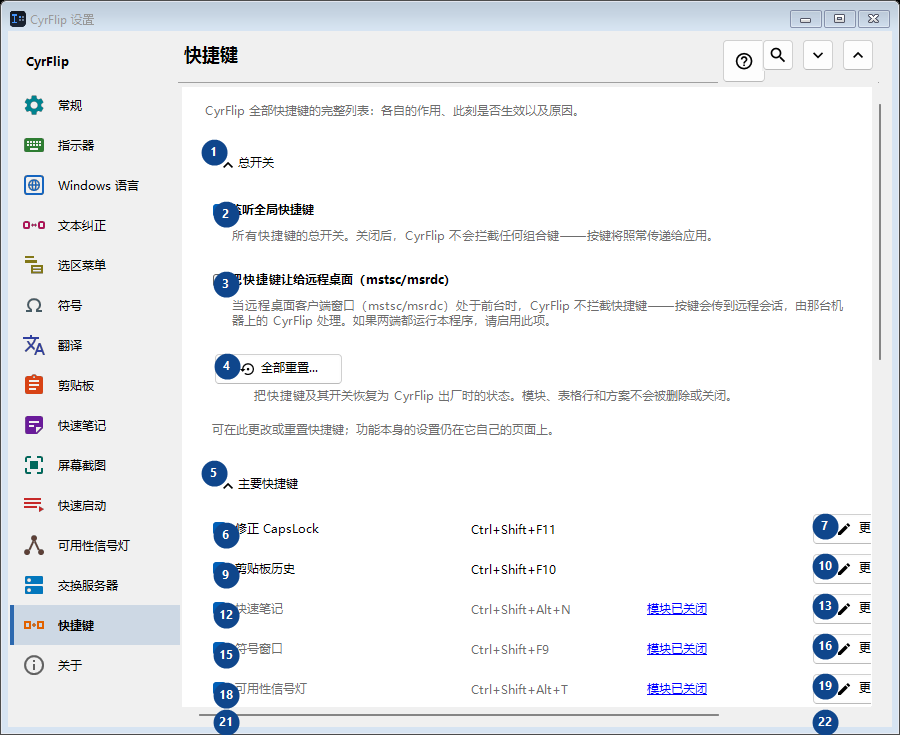
Task: Open the 快速笔记 note icon
Action: click(x=34, y=425)
